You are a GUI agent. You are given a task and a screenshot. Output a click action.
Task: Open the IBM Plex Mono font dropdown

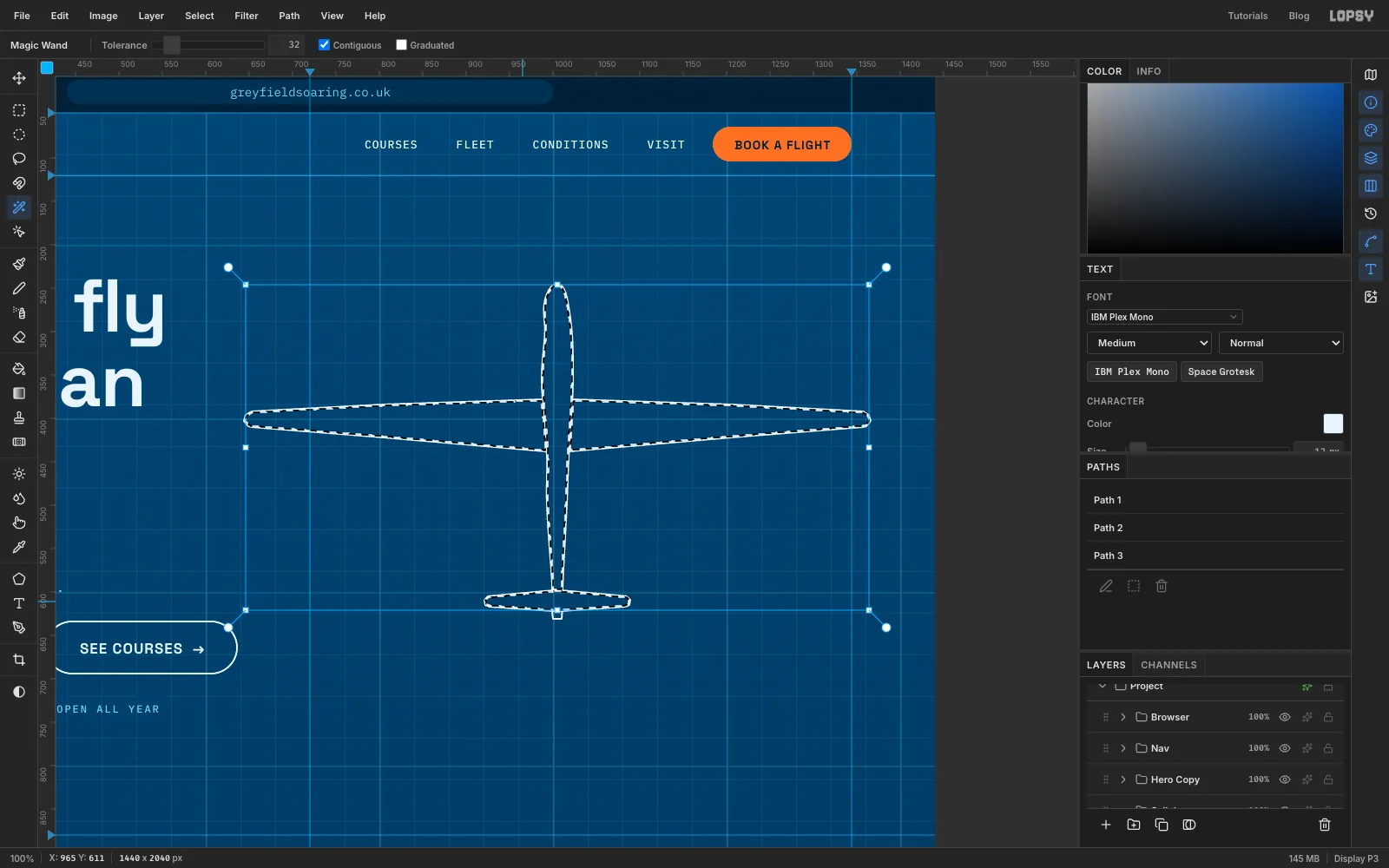1164,317
